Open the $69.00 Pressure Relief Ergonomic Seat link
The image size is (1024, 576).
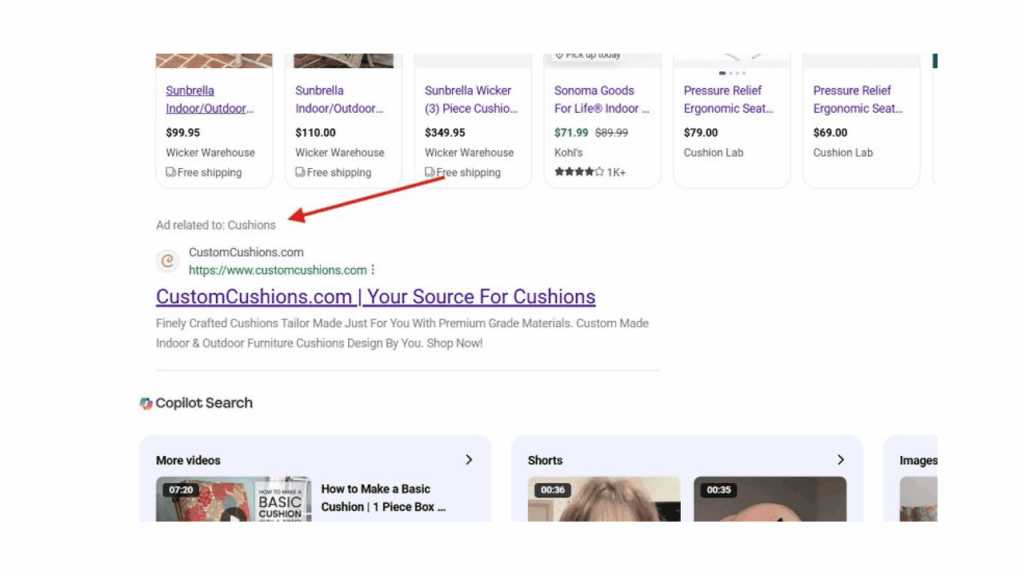click(857, 99)
